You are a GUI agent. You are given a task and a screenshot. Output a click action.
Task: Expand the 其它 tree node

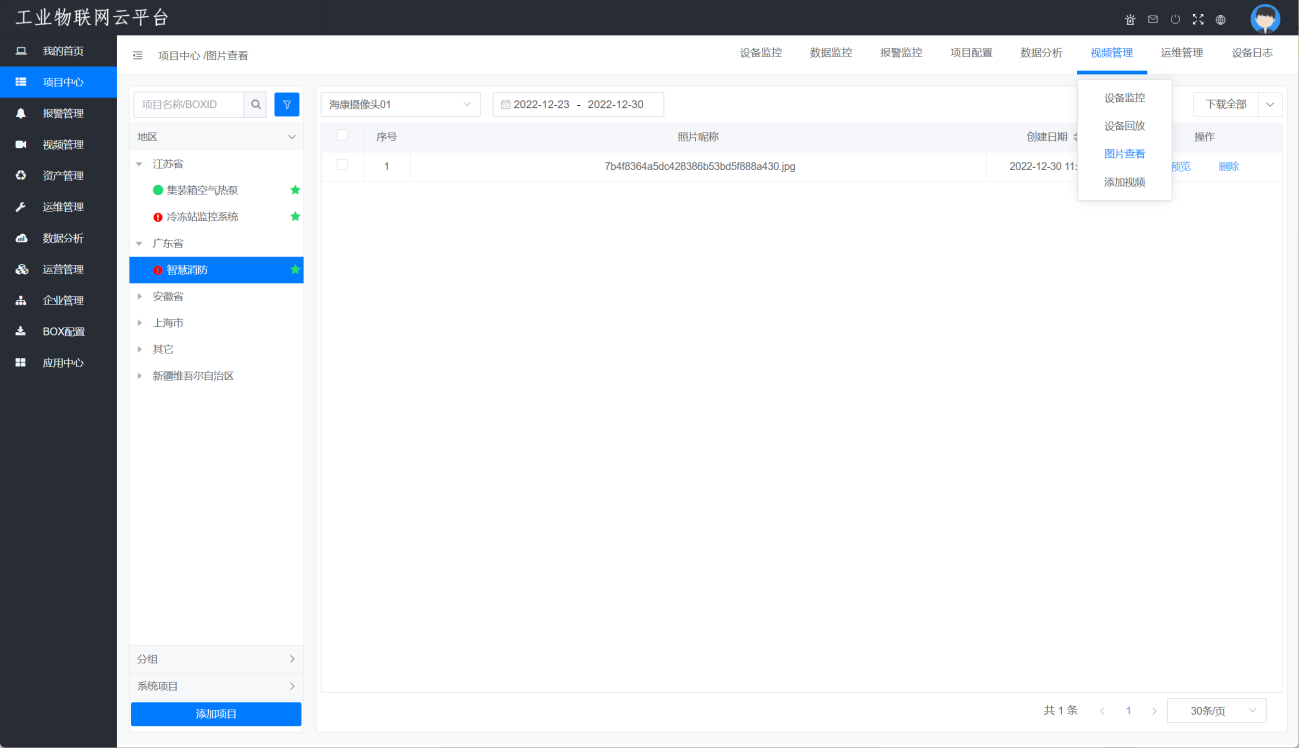pyautogui.click(x=140, y=349)
